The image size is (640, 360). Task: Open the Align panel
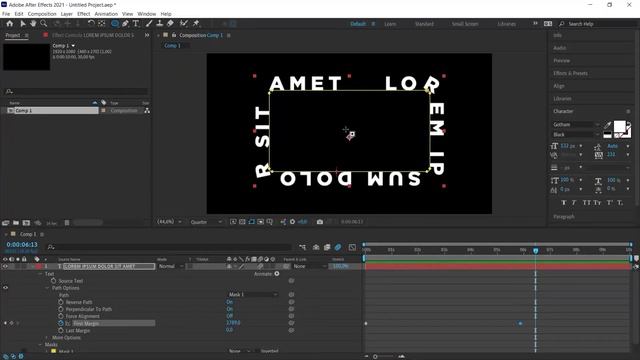(x=559, y=86)
